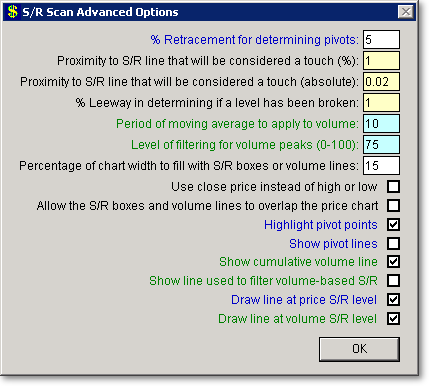Enable Use close price instead of high or low
Viewport: 429px width, 386px height.
coord(393,187)
